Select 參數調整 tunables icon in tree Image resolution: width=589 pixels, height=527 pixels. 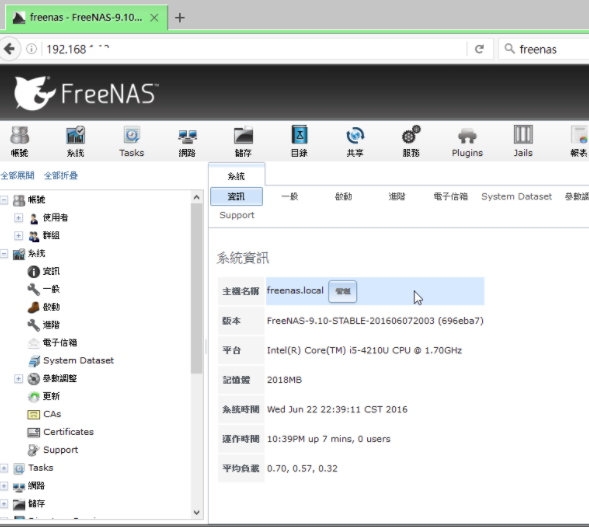pos(33,379)
